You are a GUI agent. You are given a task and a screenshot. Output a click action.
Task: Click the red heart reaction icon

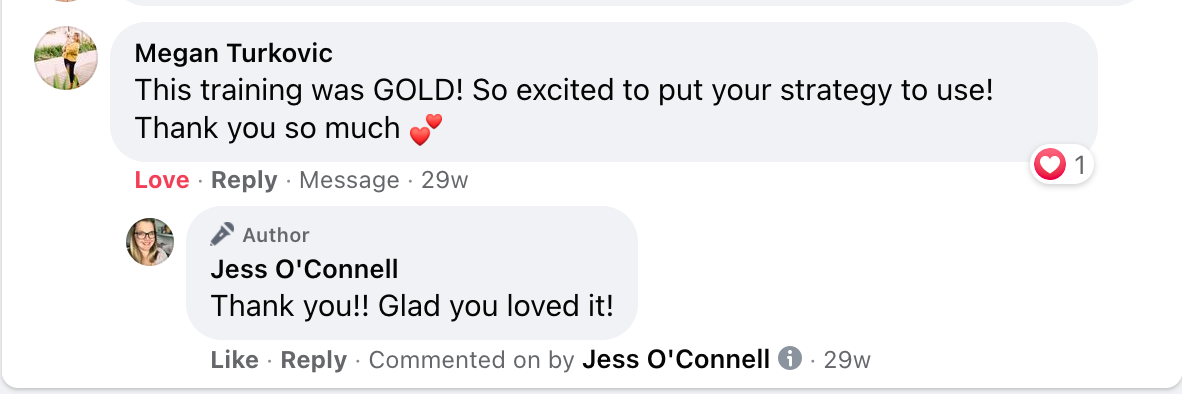coord(1049,164)
